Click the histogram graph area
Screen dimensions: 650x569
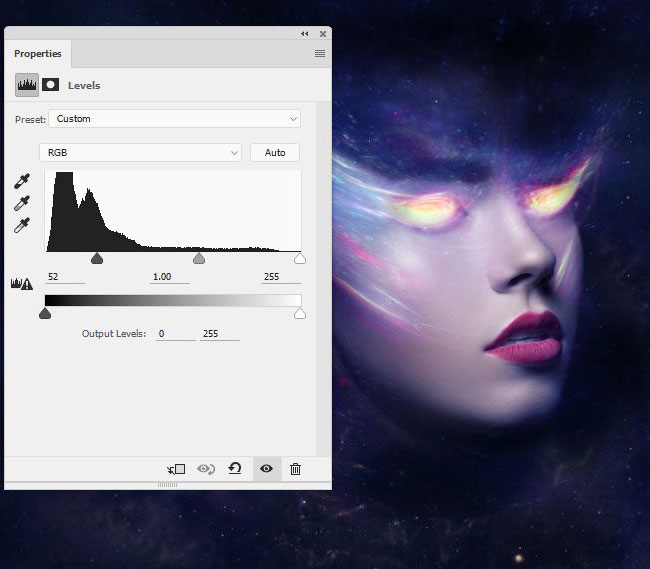(x=173, y=211)
